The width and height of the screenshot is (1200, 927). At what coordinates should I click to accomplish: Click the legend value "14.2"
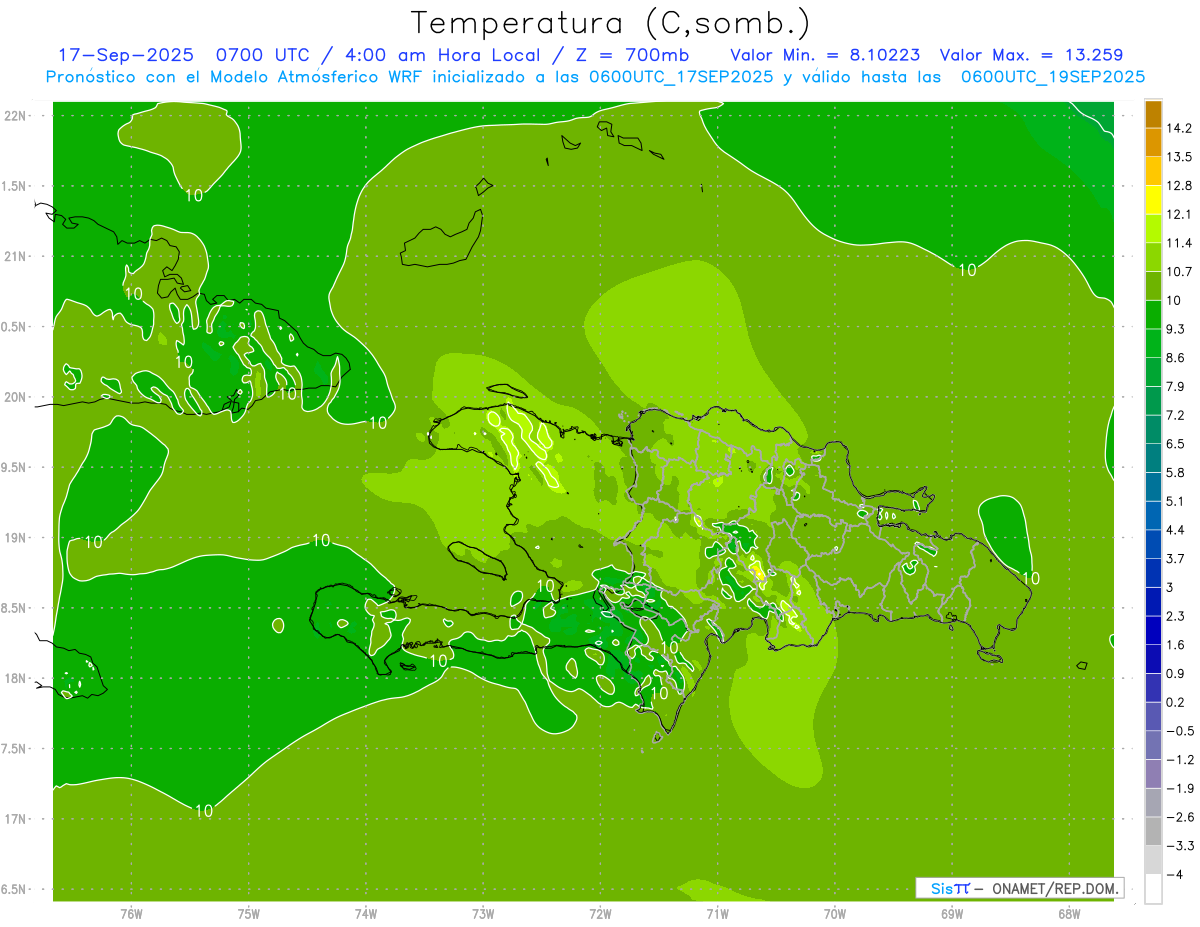(x=1180, y=128)
